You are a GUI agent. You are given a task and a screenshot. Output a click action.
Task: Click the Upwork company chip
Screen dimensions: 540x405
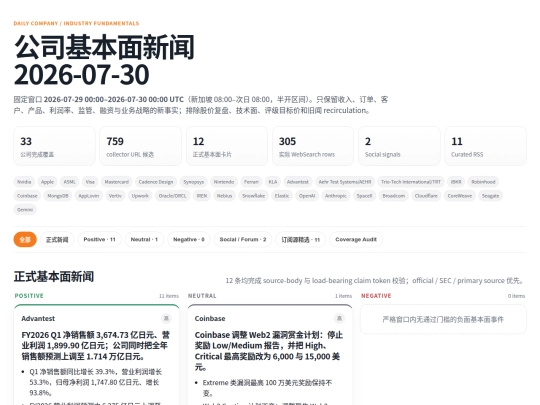(140, 196)
